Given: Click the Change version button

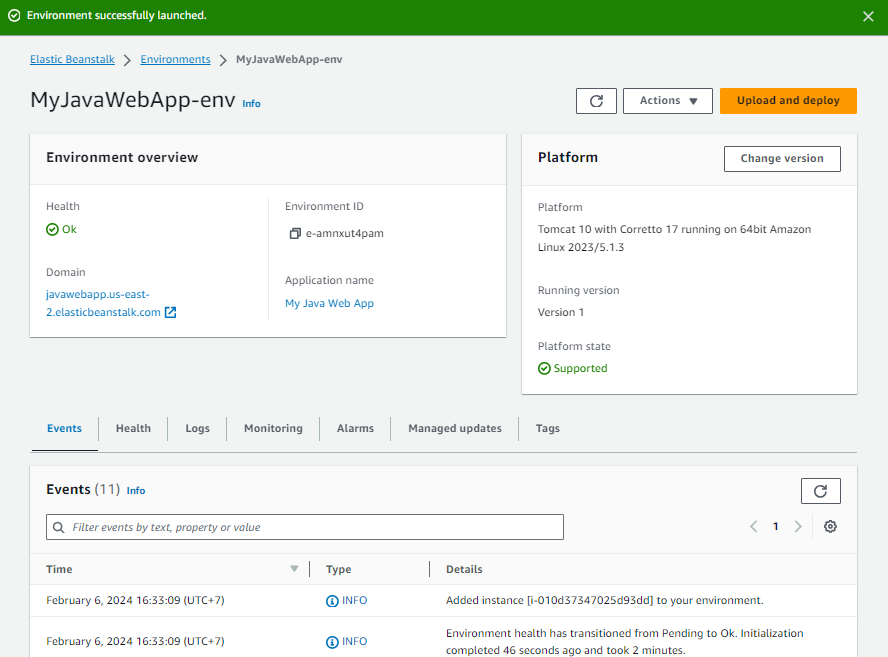Looking at the screenshot, I should 782,159.
